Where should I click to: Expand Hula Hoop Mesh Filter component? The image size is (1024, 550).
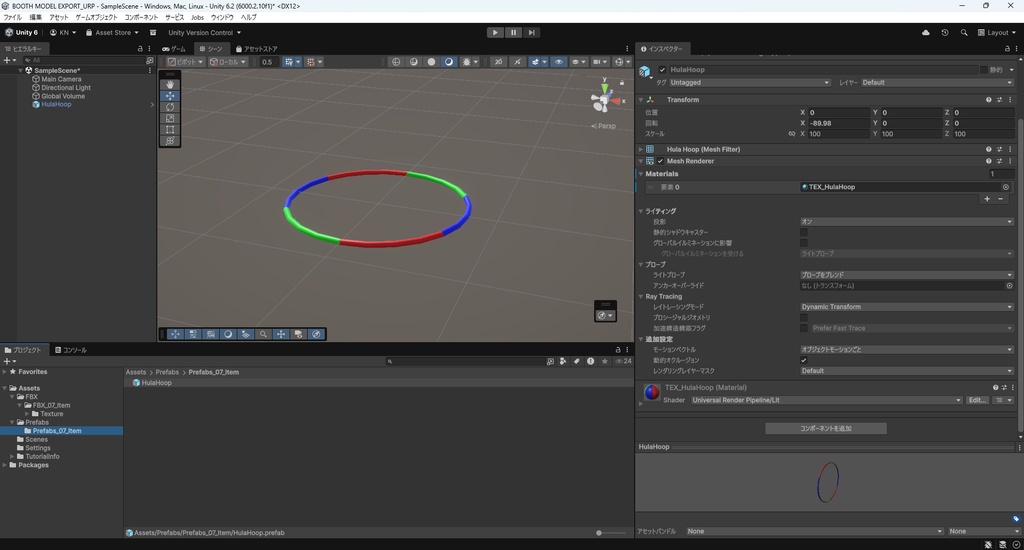point(641,149)
